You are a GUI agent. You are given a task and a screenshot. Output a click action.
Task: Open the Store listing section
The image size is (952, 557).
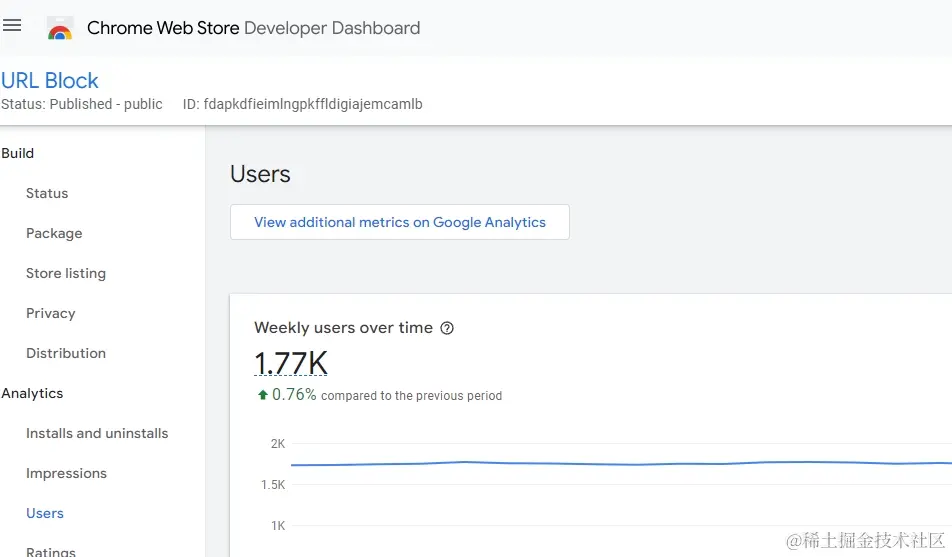[x=66, y=273]
